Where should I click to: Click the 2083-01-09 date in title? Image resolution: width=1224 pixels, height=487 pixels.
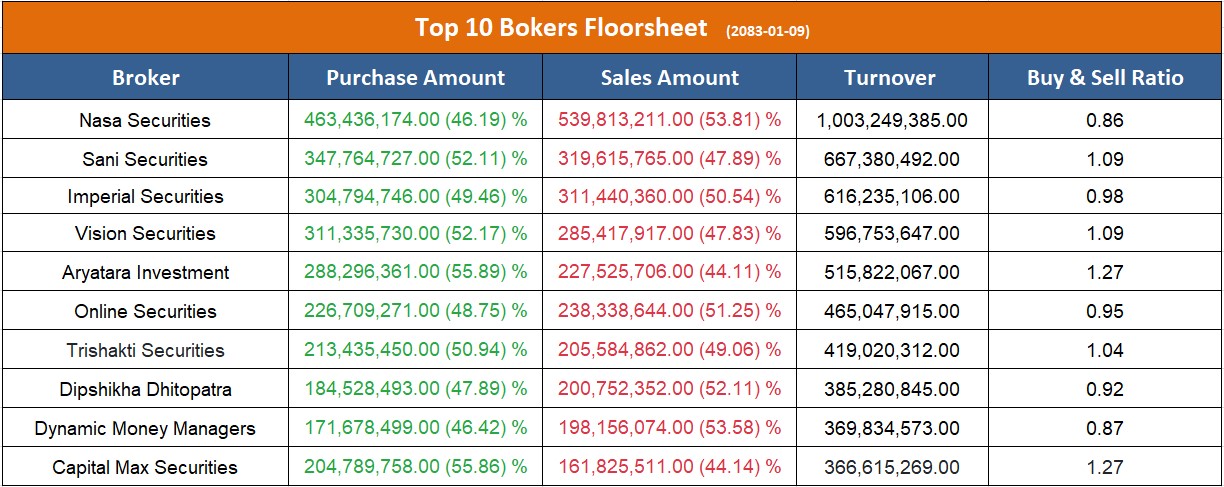768,31
